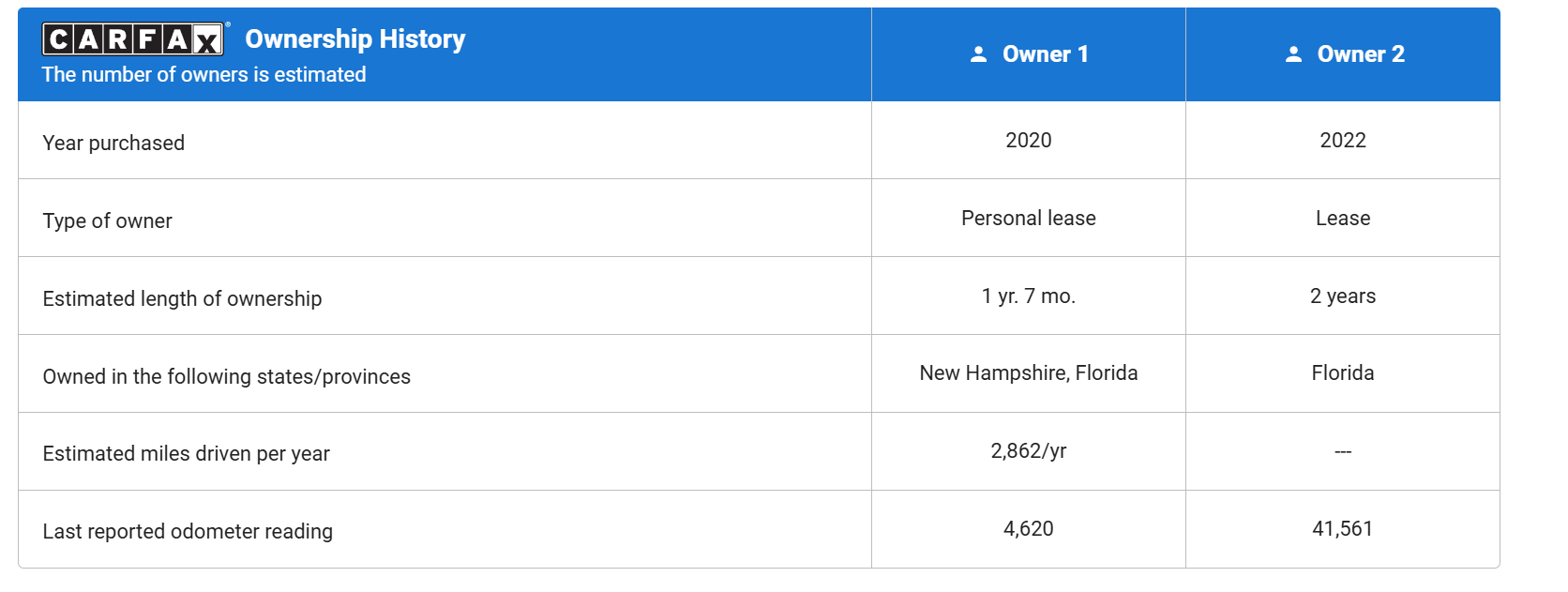Click the Year purchased row label
1568x592 pixels.
point(113,143)
